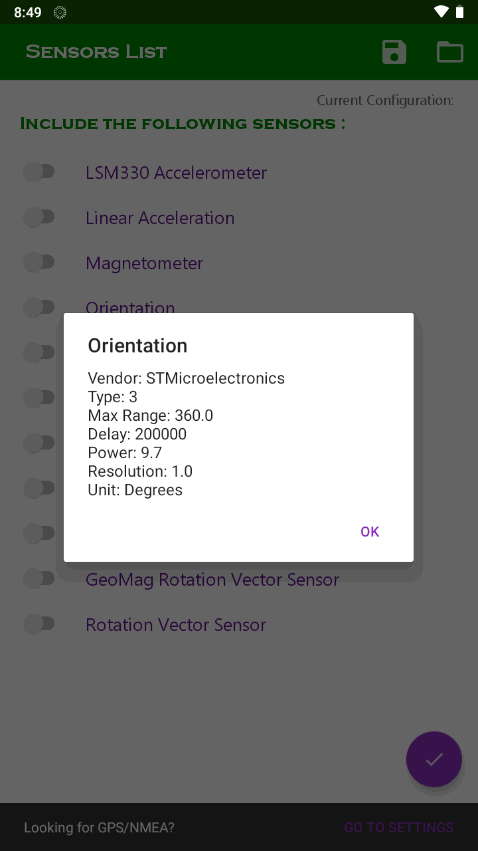Image resolution: width=478 pixels, height=851 pixels.
Task: Tap the purple checkmark floating button
Action: pos(434,759)
